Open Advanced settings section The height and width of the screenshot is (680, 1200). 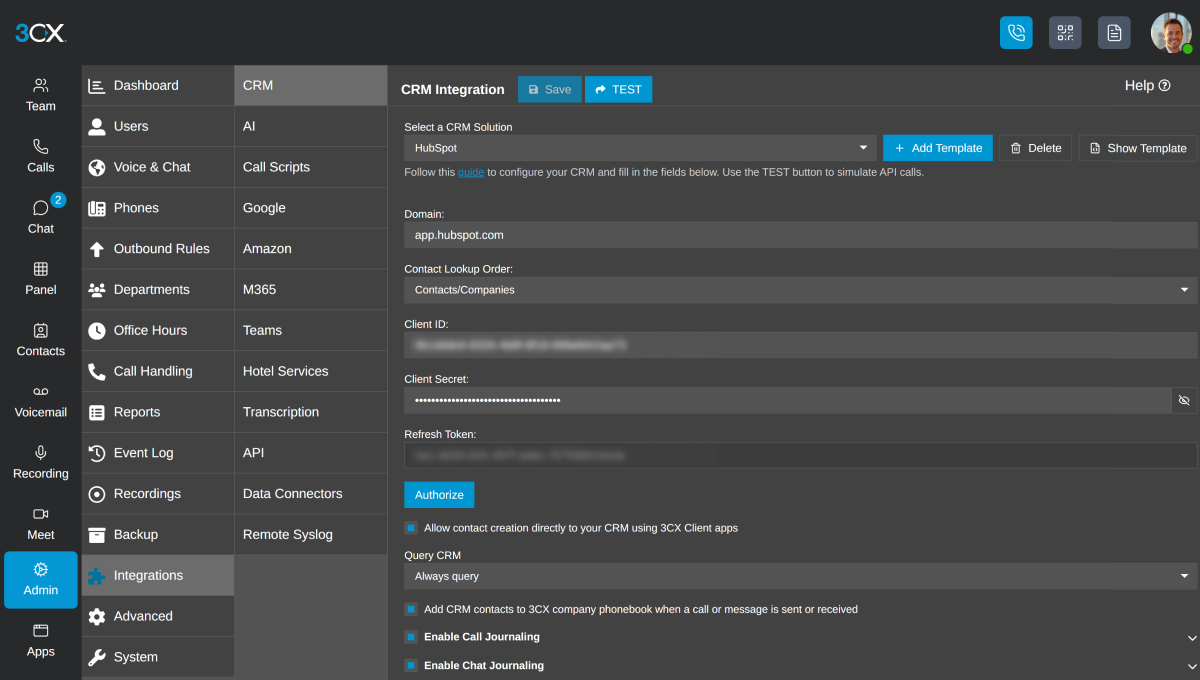point(158,616)
